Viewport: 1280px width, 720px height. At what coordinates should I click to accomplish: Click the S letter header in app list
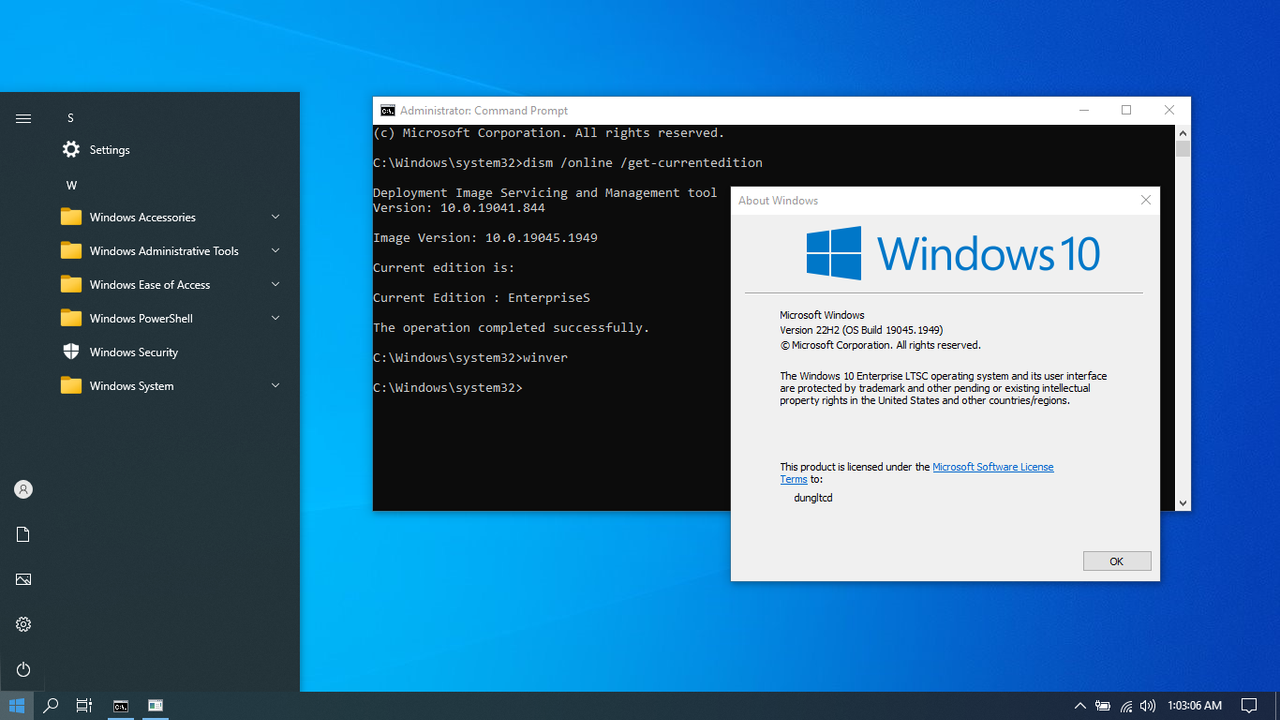(71, 118)
